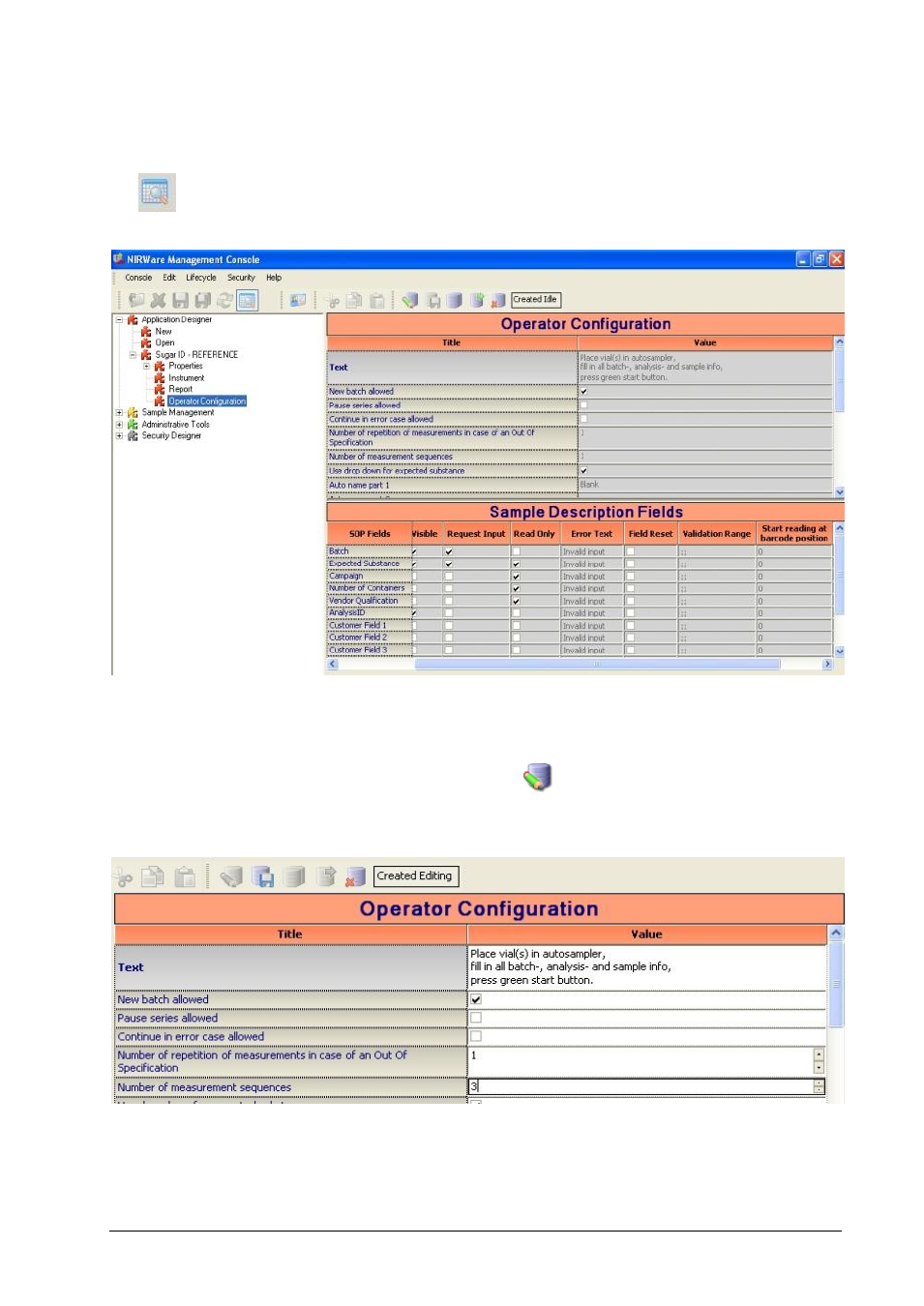
Task: Click the standalone Operator Configuration icon above the console
Action: 157,193
